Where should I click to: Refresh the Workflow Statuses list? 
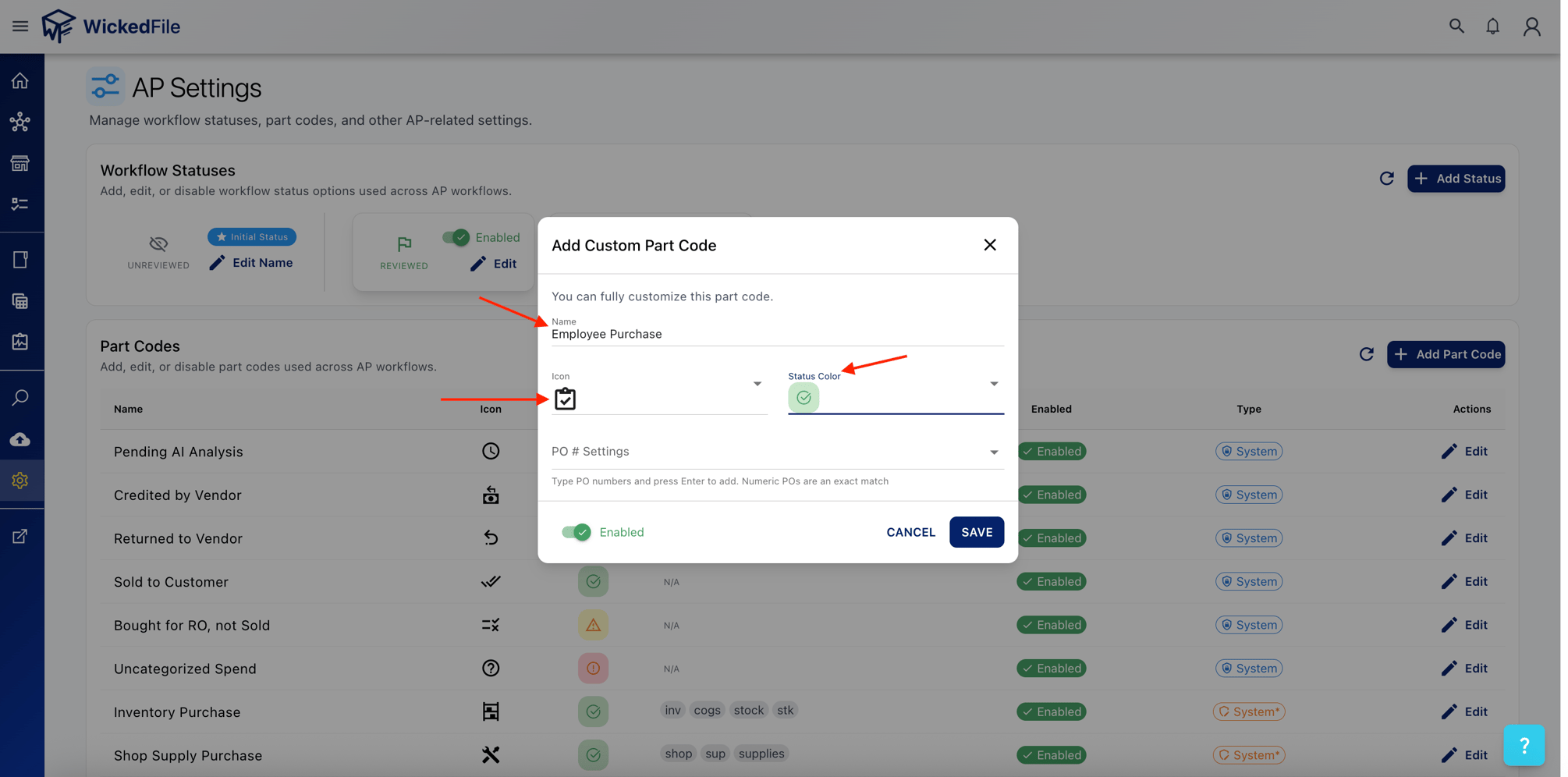click(1386, 179)
